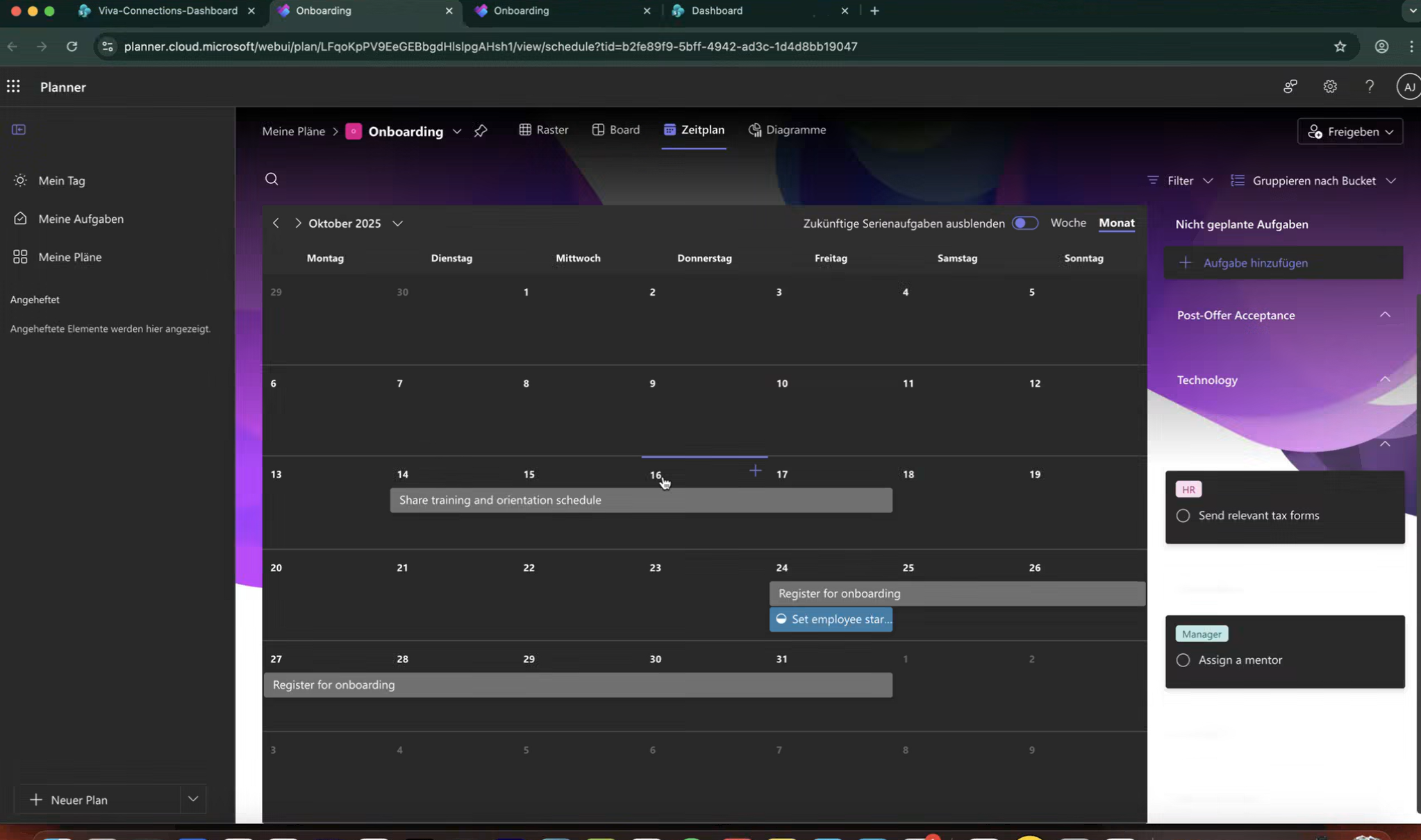Click the help question mark icon
This screenshot has height=840, width=1421.
pyautogui.click(x=1369, y=86)
